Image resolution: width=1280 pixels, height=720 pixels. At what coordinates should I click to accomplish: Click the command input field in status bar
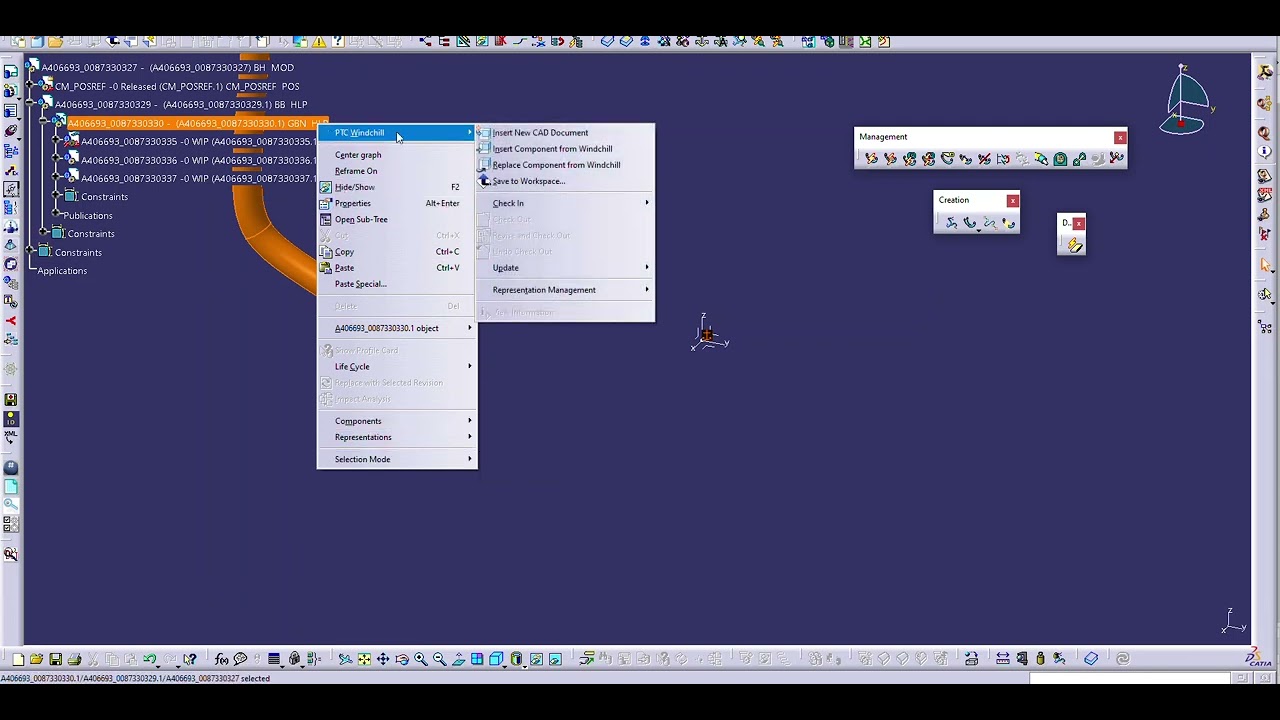click(1130, 678)
